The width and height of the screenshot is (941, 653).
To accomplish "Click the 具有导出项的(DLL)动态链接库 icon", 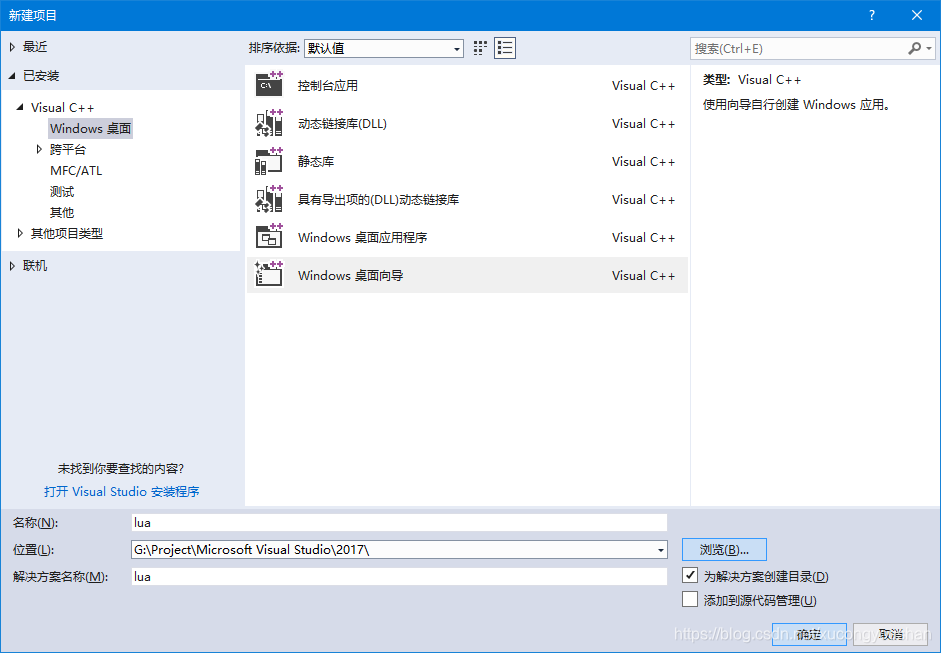I will (x=269, y=199).
